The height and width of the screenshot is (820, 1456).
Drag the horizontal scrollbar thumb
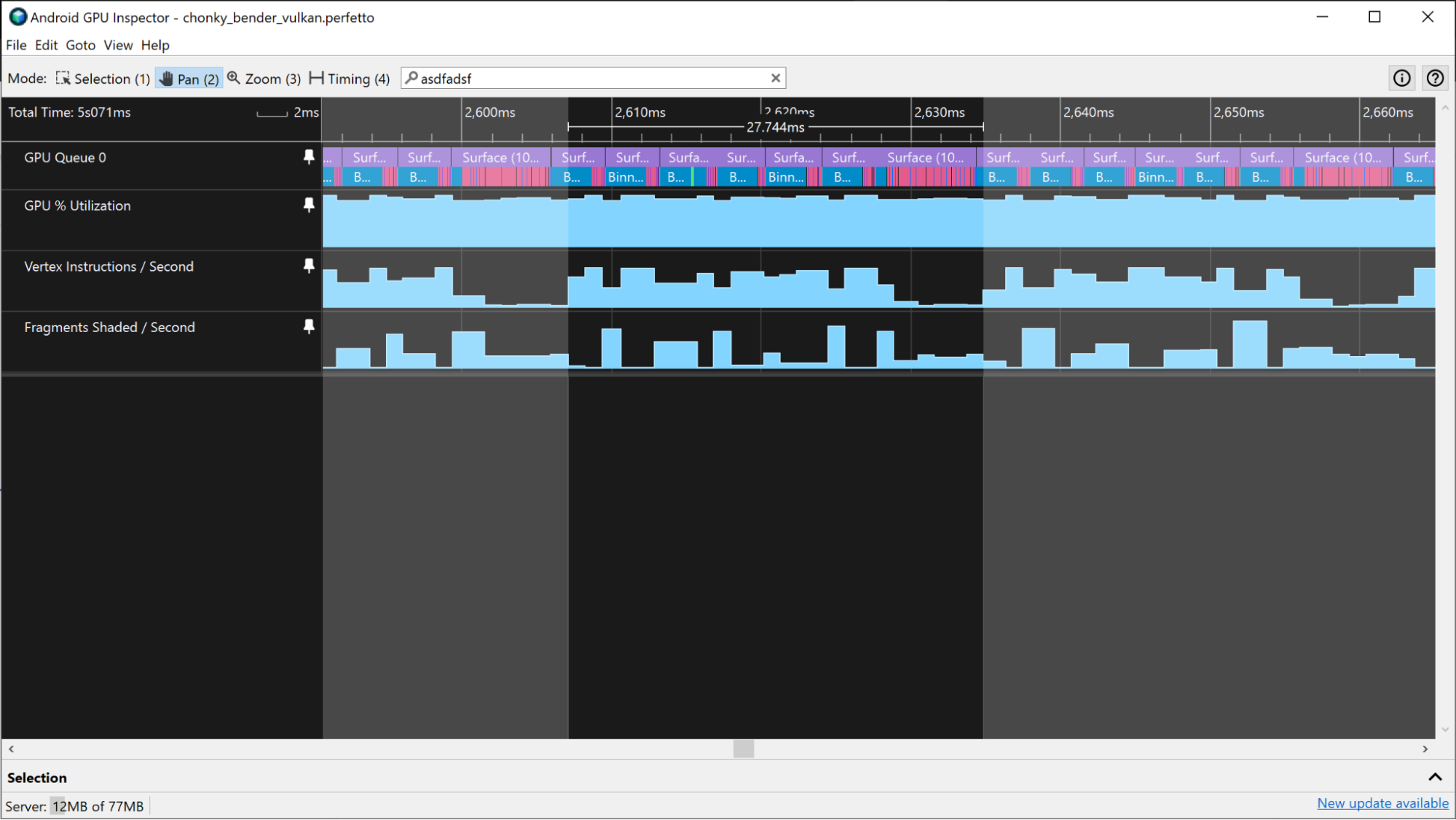click(x=740, y=749)
